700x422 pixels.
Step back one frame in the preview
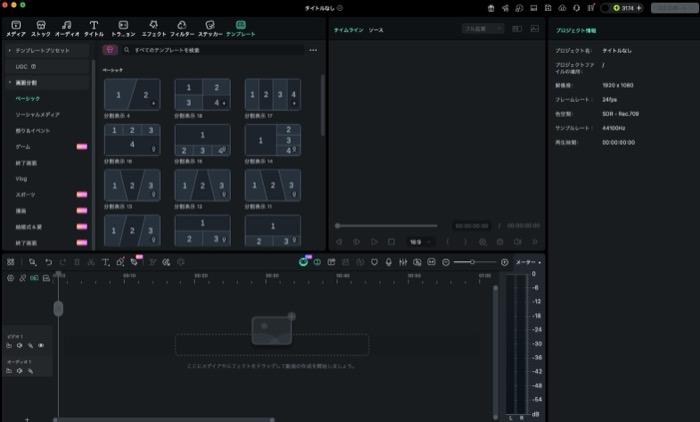pyautogui.click(x=339, y=242)
